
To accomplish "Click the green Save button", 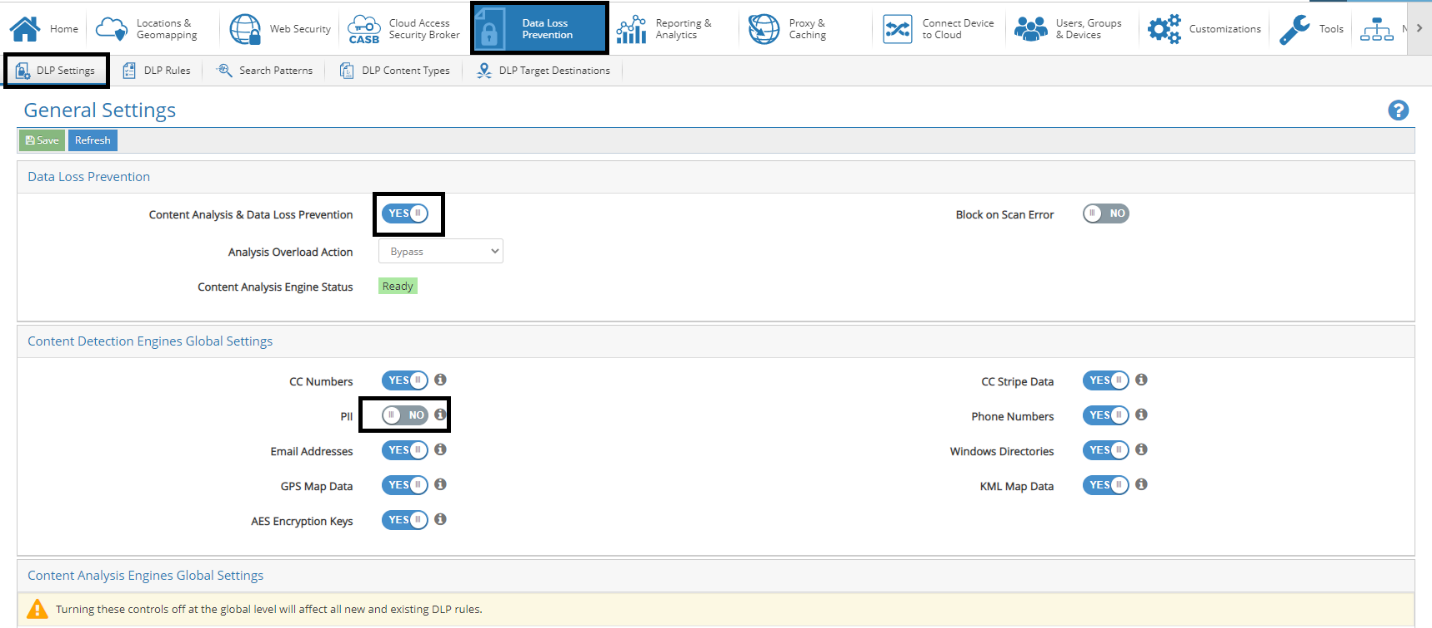I will coord(42,140).
